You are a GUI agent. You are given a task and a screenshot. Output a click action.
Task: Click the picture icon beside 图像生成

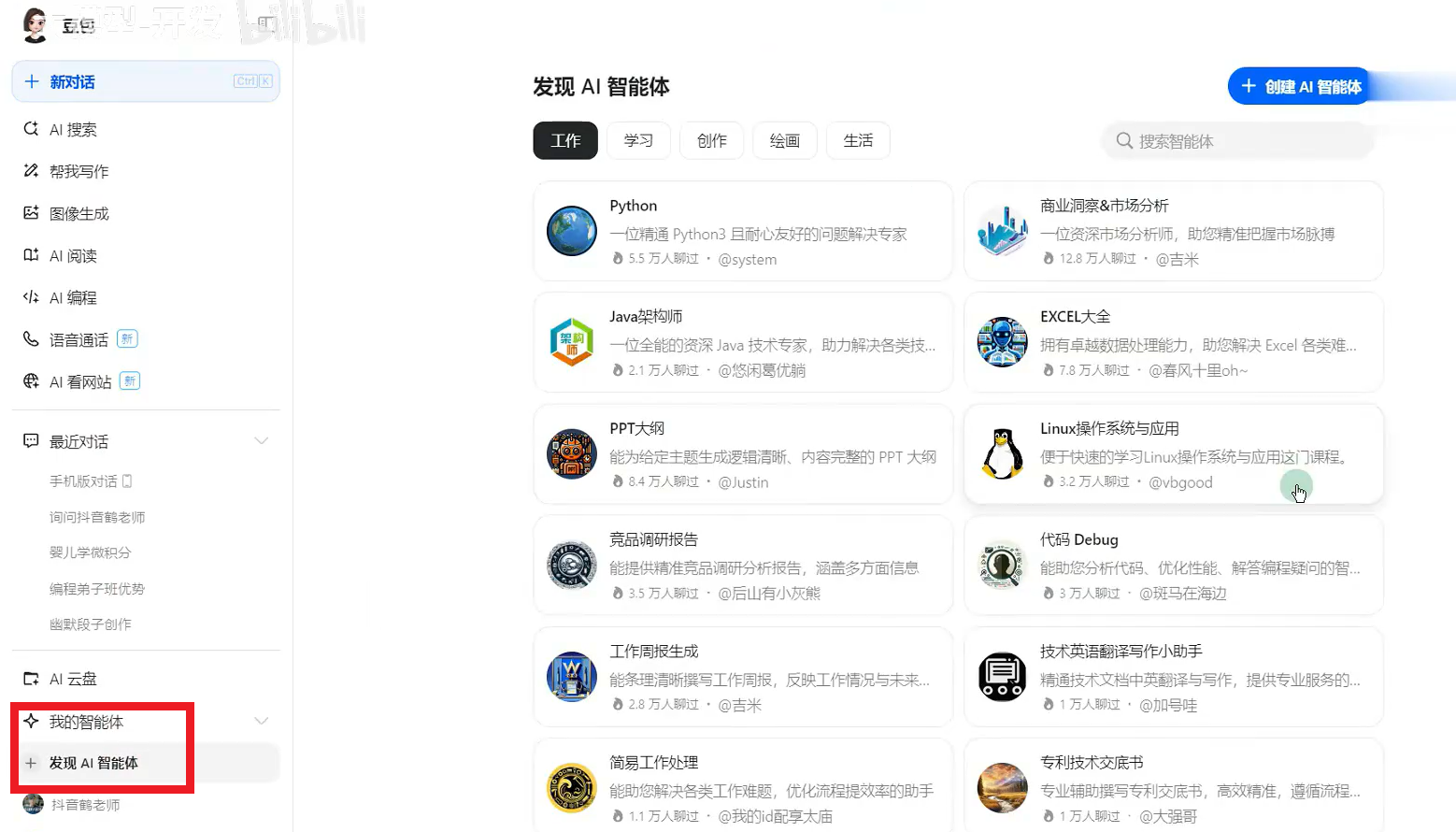[x=31, y=212]
